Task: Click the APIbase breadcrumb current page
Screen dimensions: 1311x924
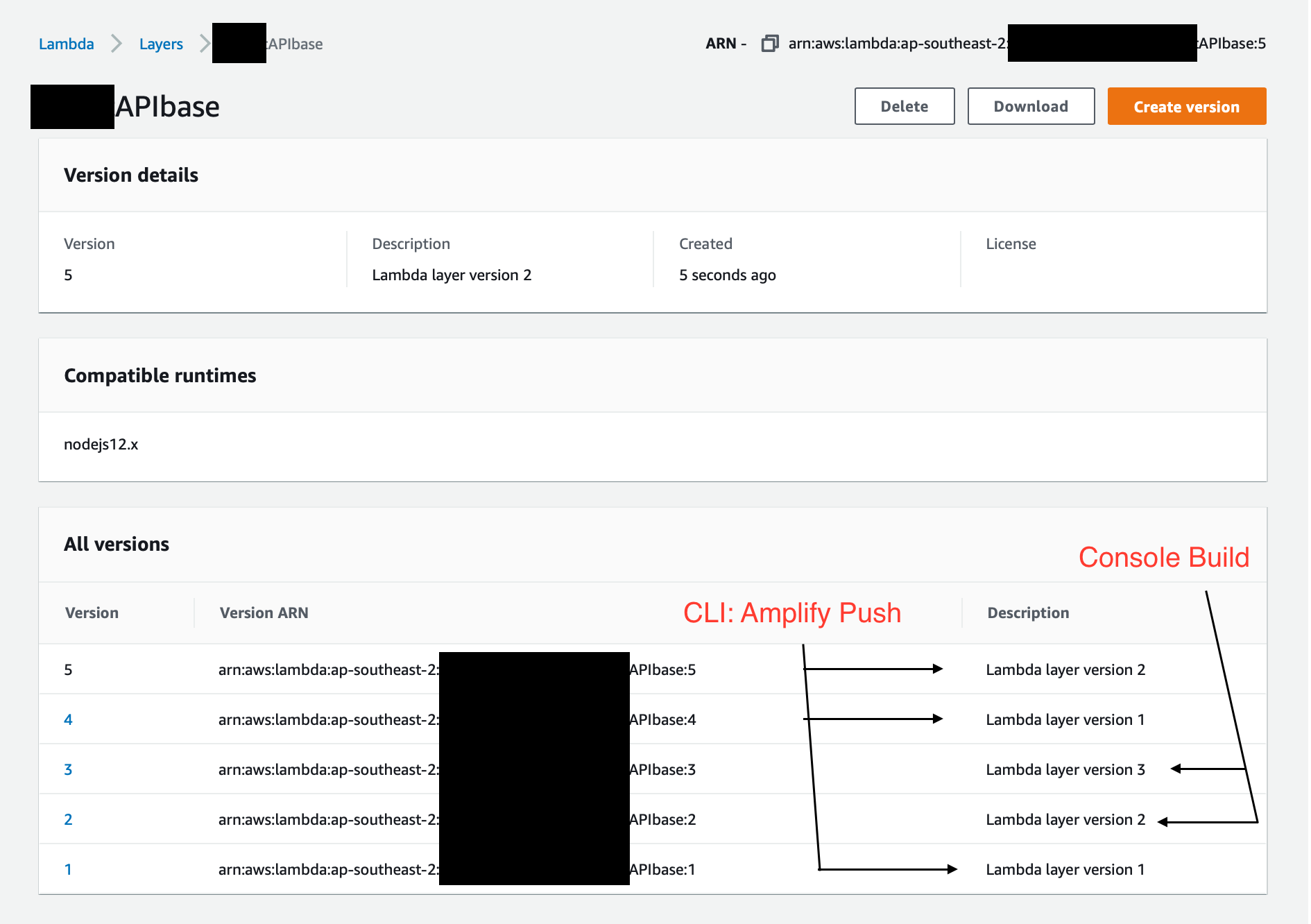Action: point(295,44)
